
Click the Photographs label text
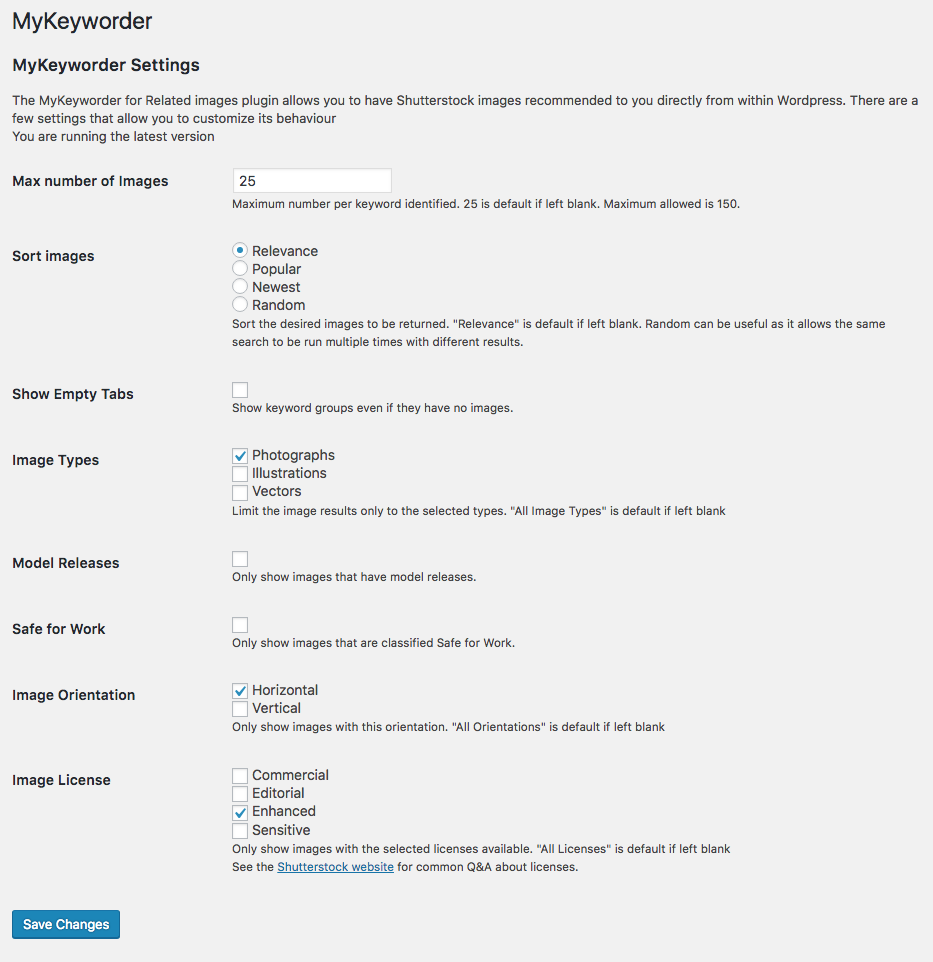click(x=293, y=455)
